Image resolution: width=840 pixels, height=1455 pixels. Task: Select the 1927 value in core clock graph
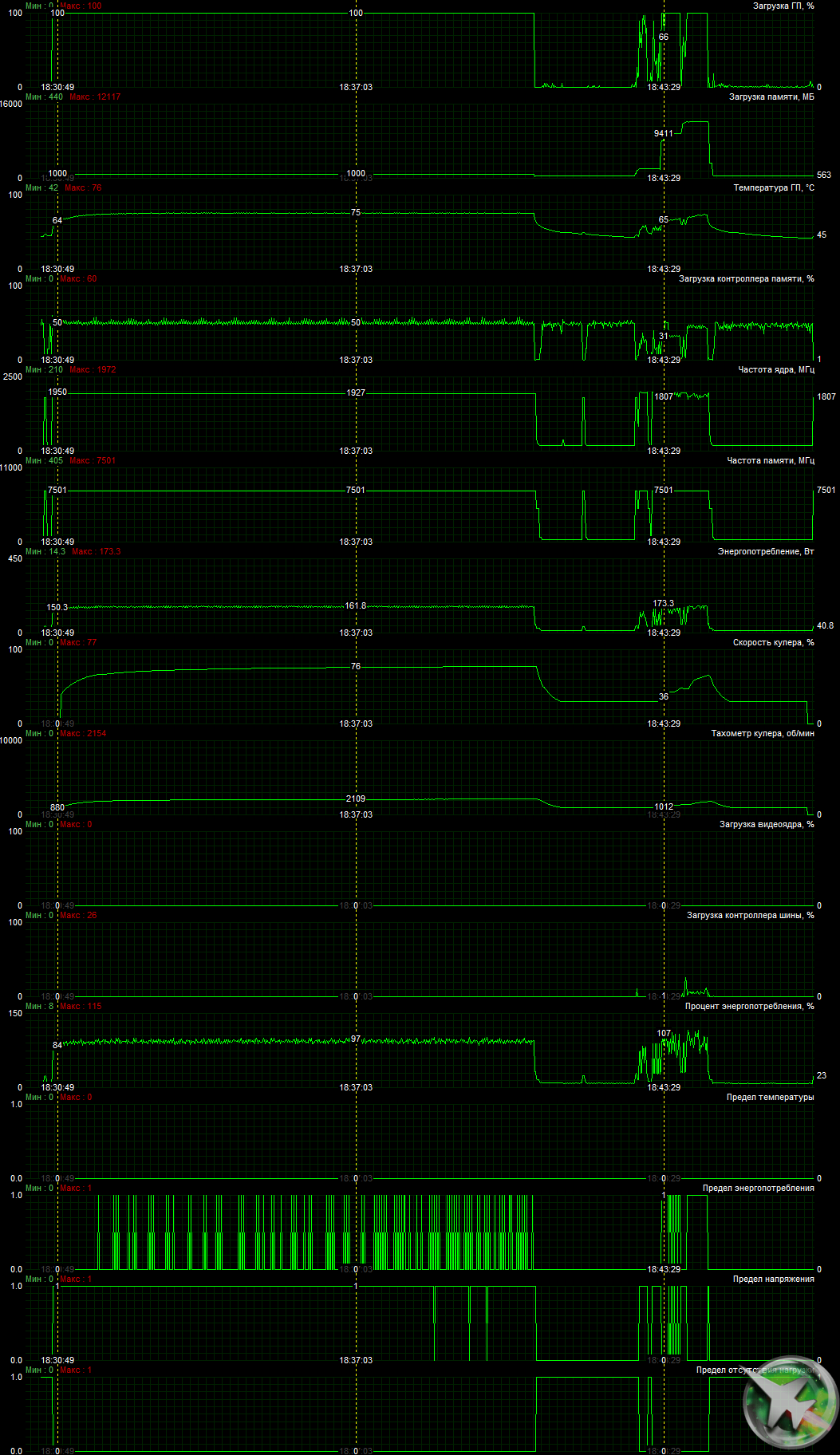click(x=356, y=392)
